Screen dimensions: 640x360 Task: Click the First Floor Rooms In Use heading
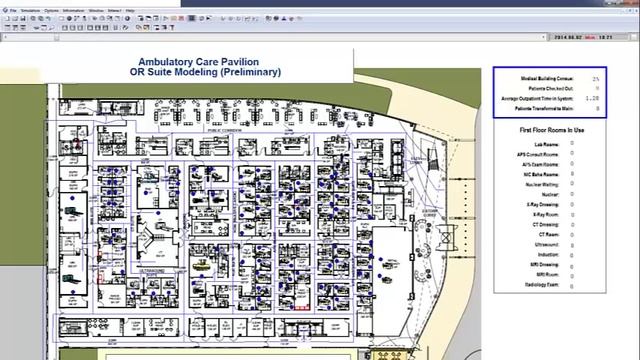(551, 130)
